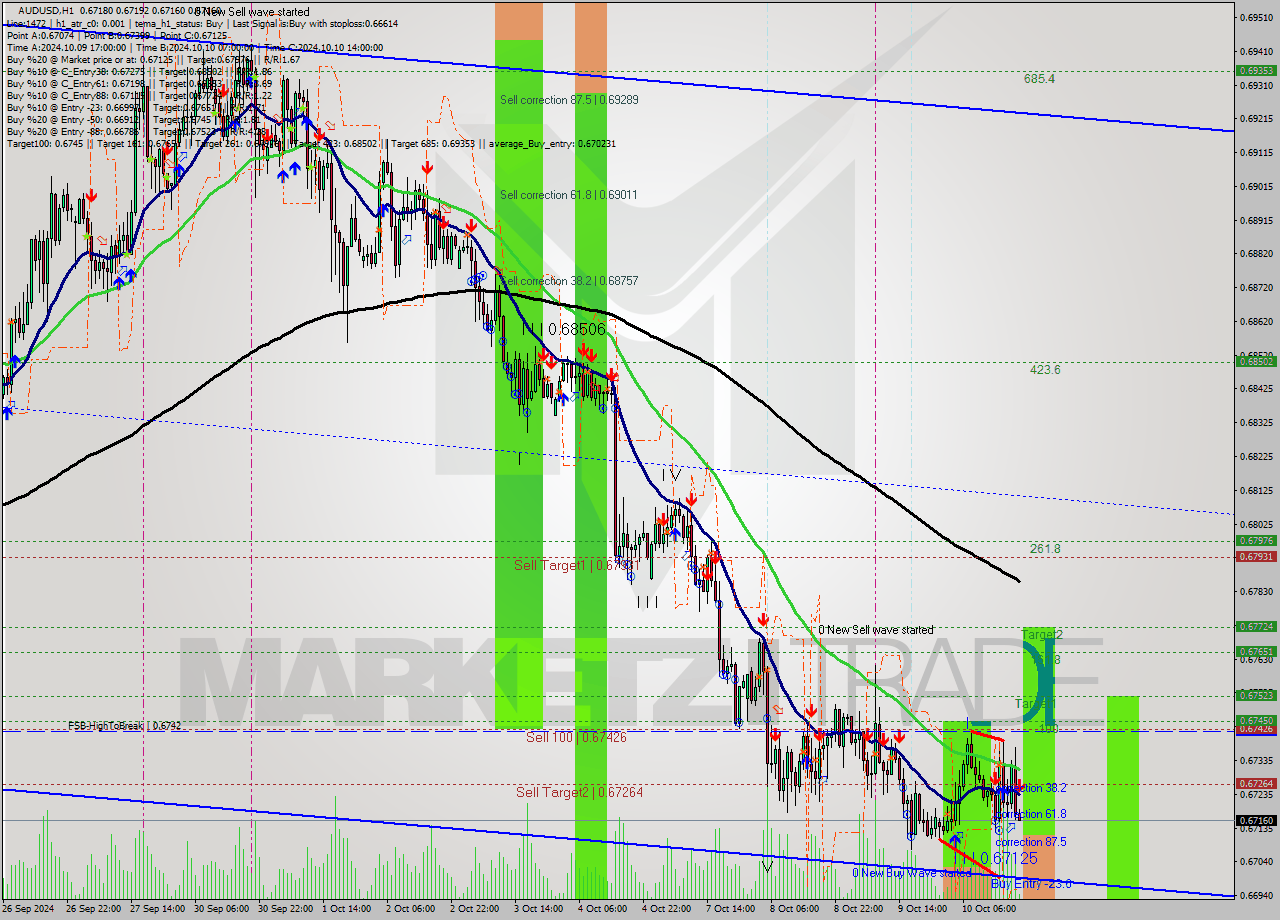Click '2 Oct 22:00' on time axis
The image size is (1280, 920).
pyautogui.click(x=477, y=909)
